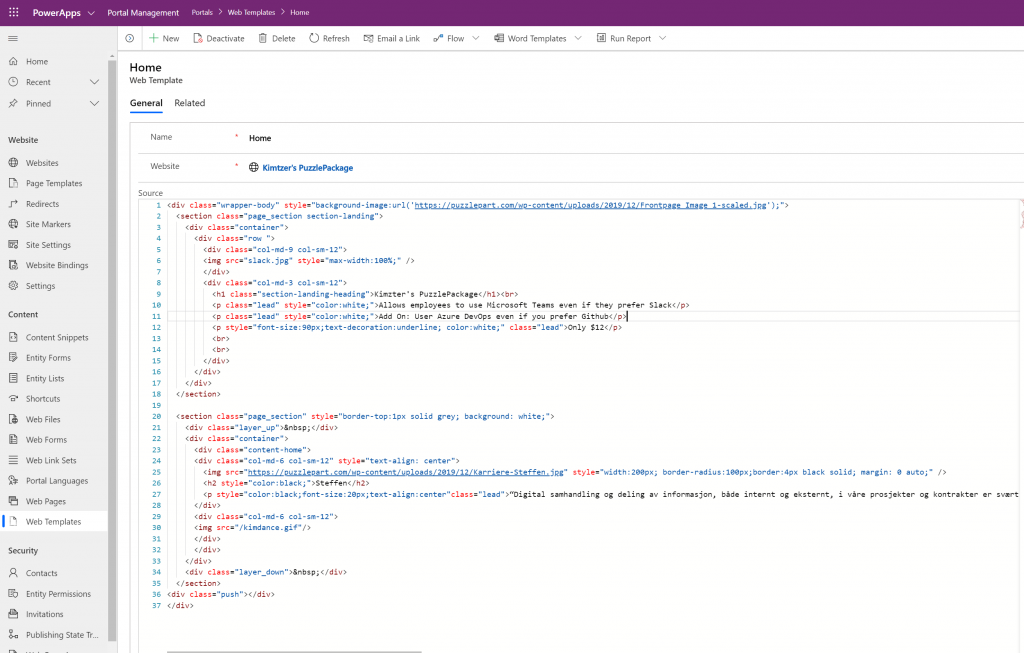The image size is (1024, 653).
Task: Click the Deactivate button
Action: (219, 39)
